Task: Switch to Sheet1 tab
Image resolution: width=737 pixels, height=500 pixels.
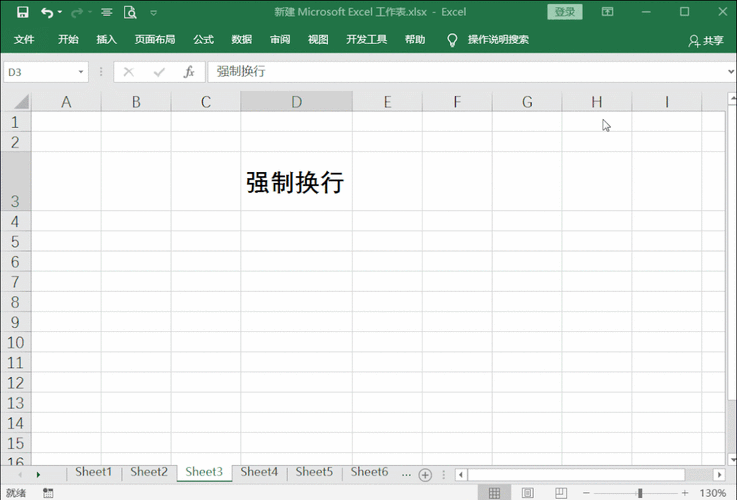Action: pyautogui.click(x=94, y=472)
